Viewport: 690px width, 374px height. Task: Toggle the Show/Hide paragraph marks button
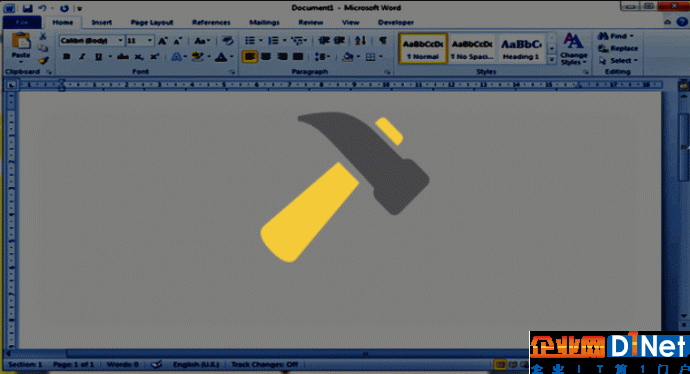pos(383,40)
